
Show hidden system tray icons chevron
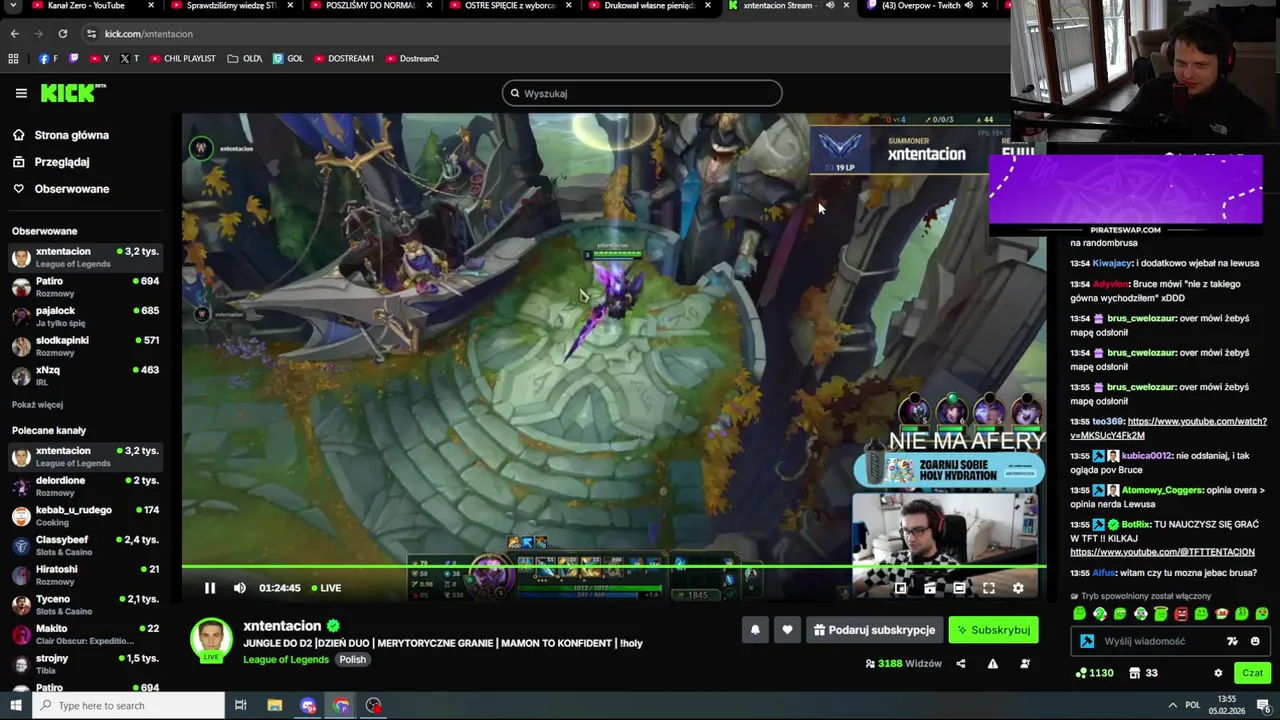click(x=1173, y=706)
